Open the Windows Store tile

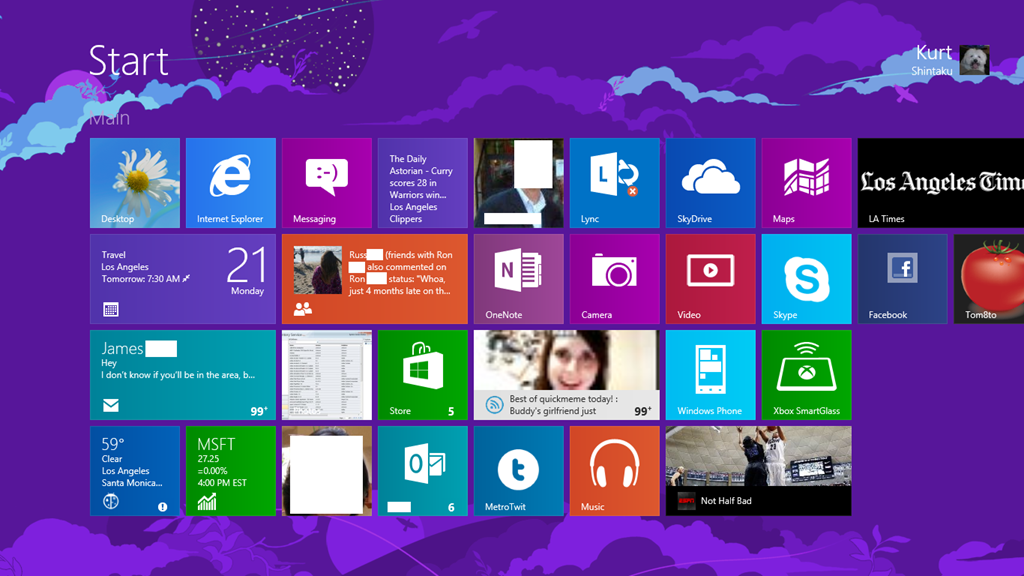click(x=422, y=375)
